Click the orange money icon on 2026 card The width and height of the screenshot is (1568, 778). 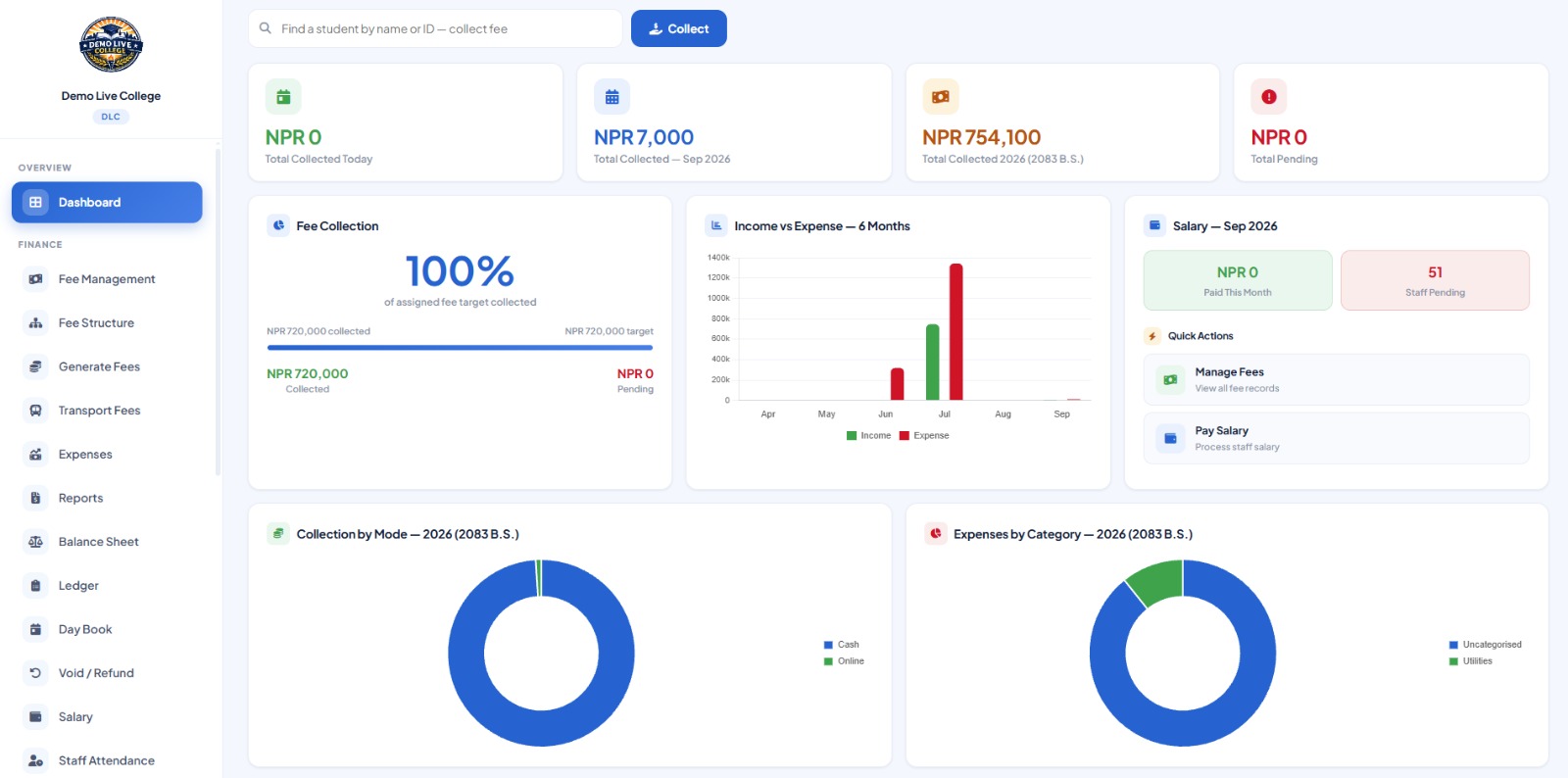(x=940, y=97)
